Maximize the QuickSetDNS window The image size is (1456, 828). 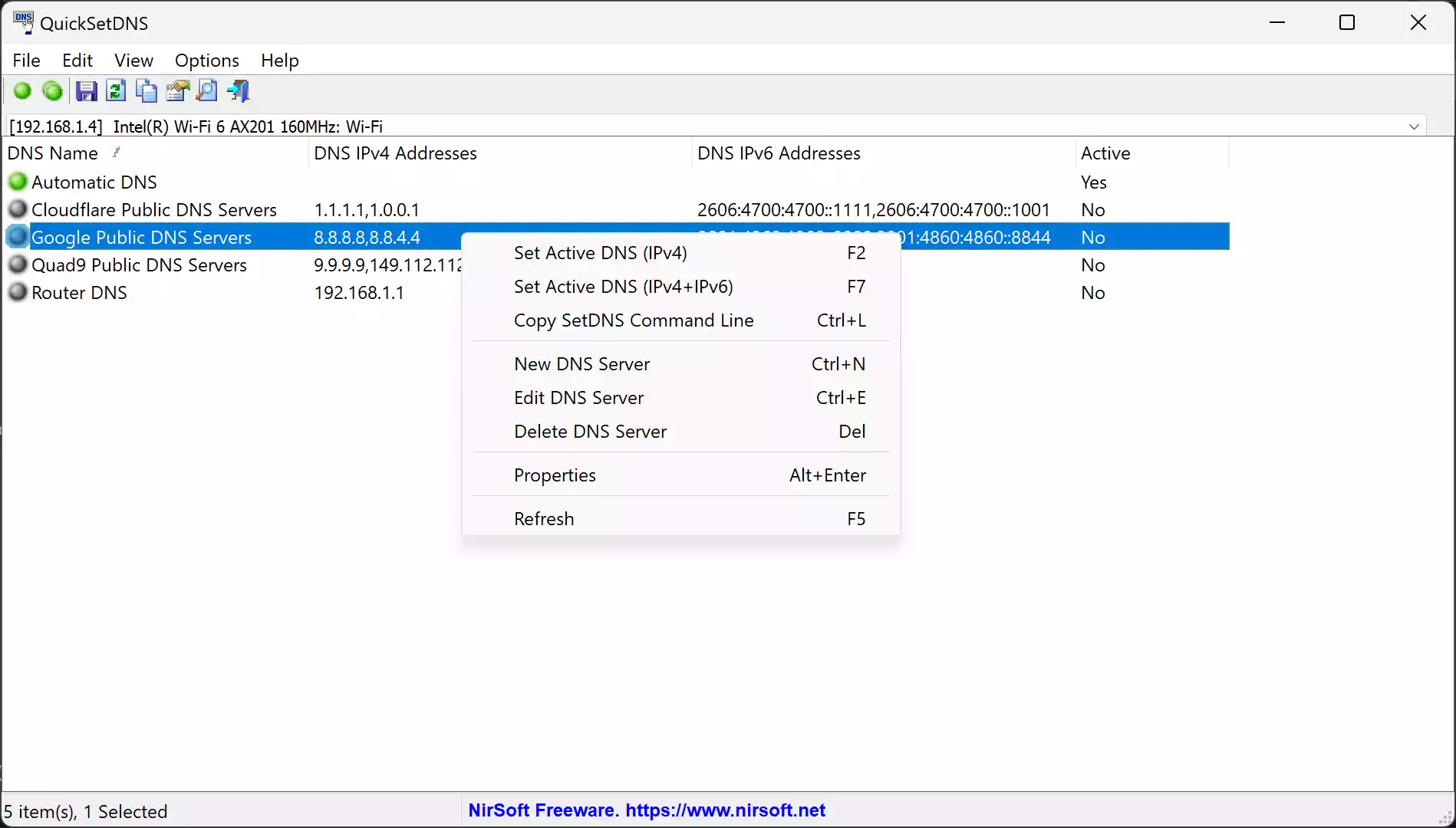coord(1347,22)
